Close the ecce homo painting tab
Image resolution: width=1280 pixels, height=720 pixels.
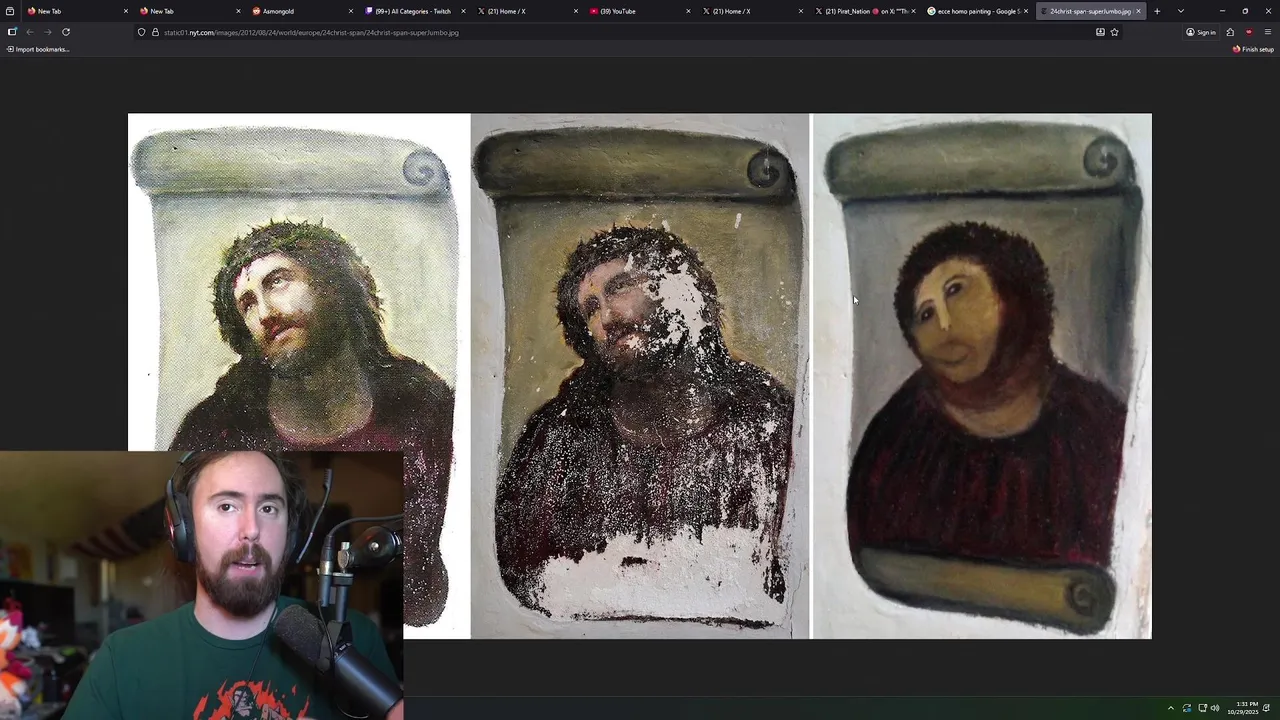(1026, 11)
